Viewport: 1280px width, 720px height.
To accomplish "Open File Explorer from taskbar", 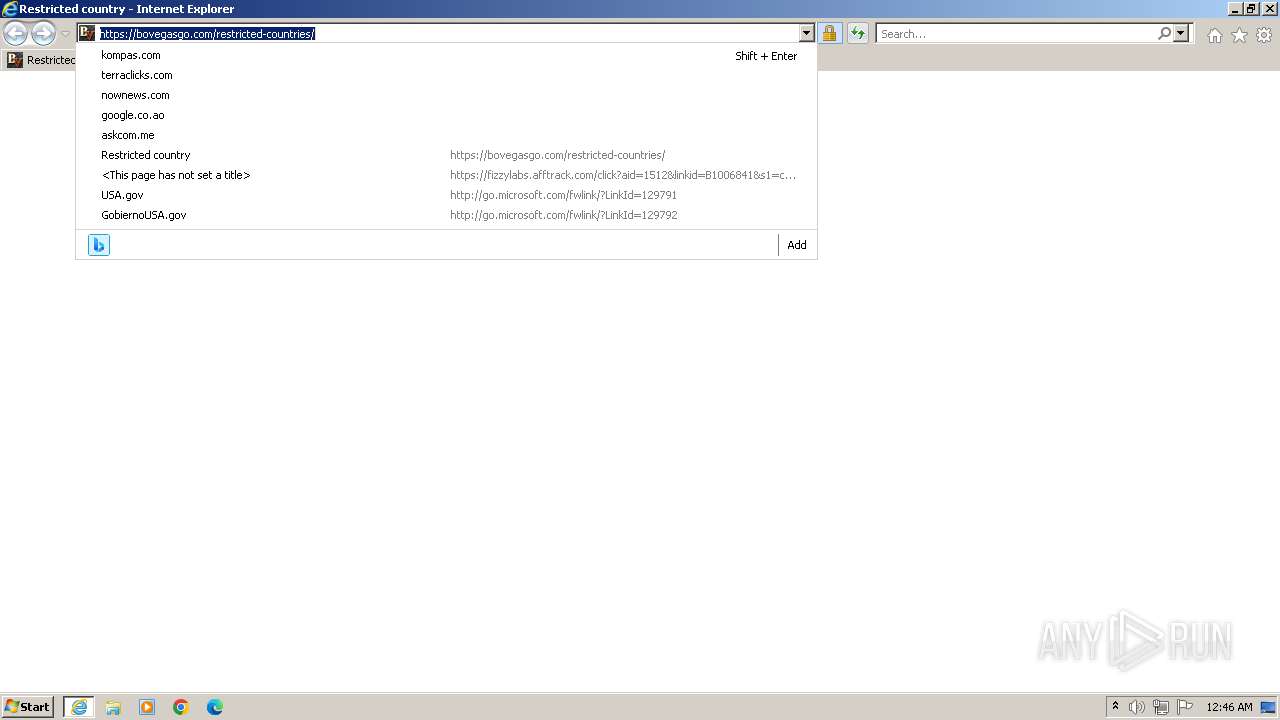I will [x=113, y=707].
